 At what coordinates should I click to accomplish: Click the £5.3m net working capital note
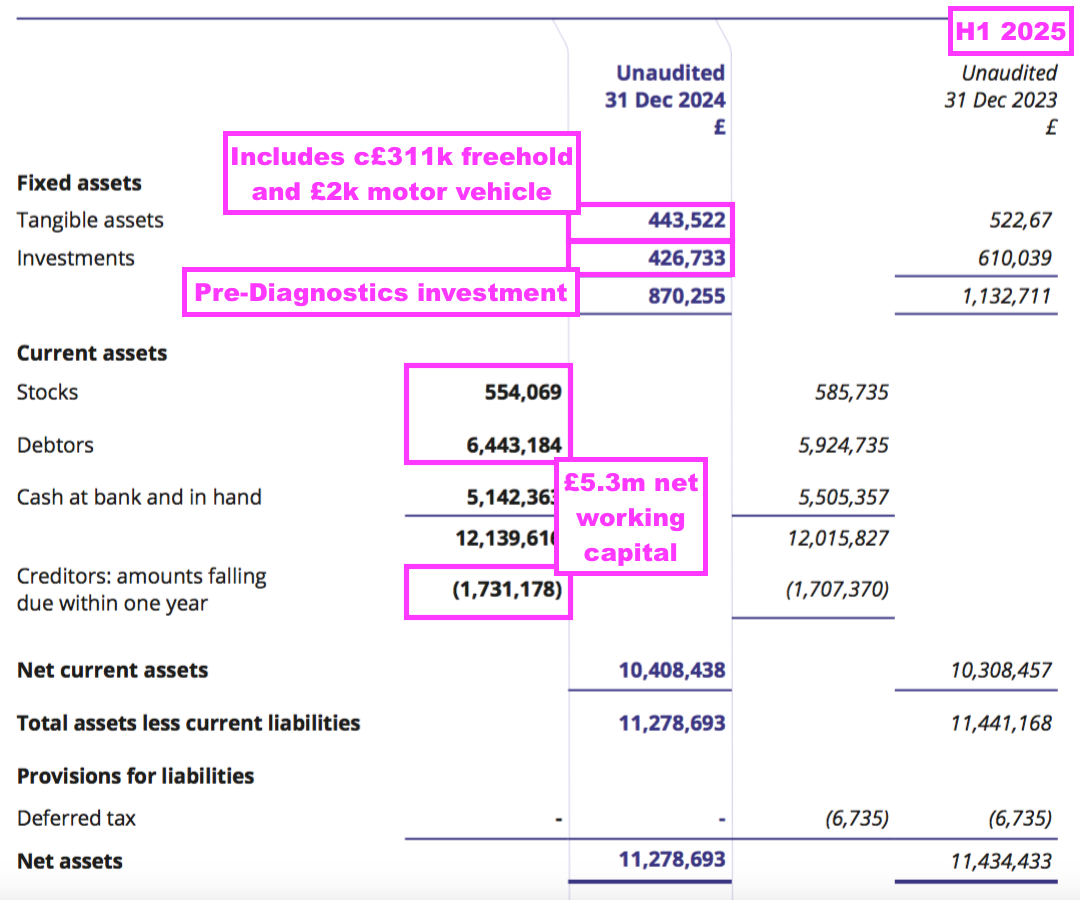click(x=630, y=517)
